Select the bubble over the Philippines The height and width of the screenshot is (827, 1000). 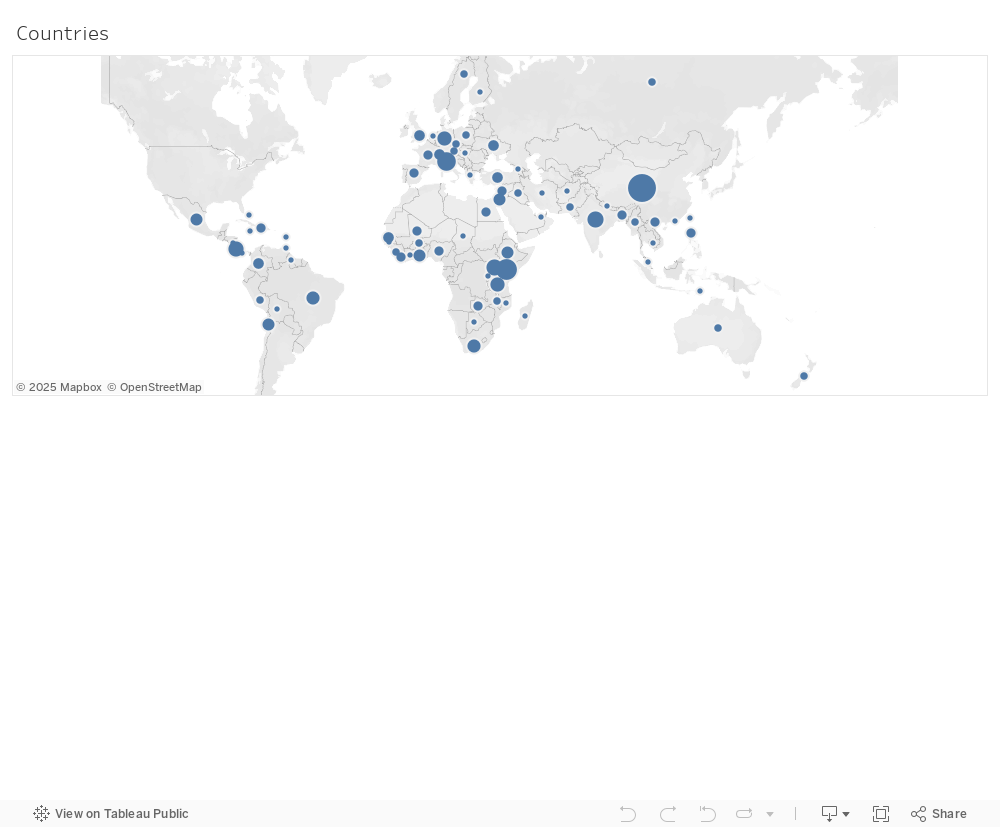691,233
